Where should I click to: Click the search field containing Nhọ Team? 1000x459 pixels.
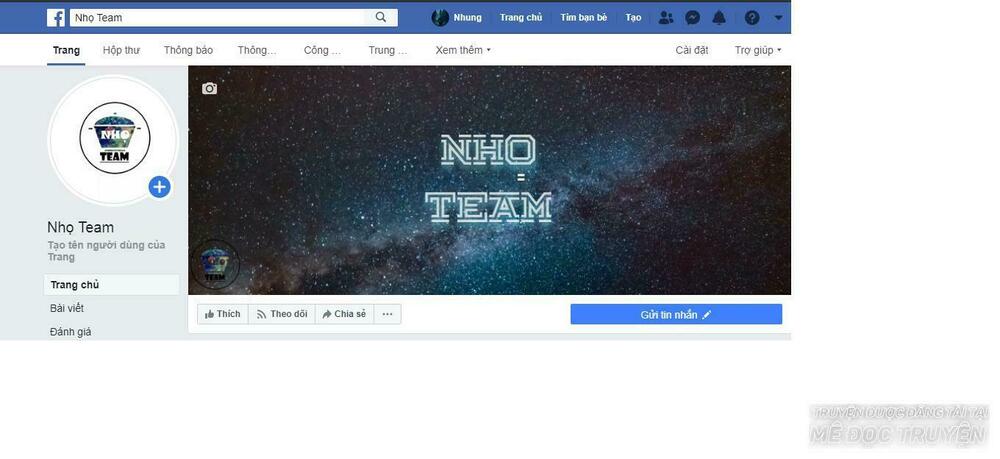pyautogui.click(x=220, y=17)
